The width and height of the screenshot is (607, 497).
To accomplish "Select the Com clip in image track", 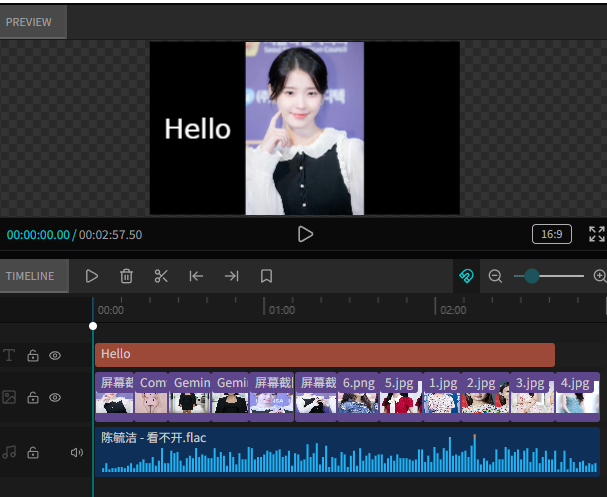I will (x=151, y=397).
